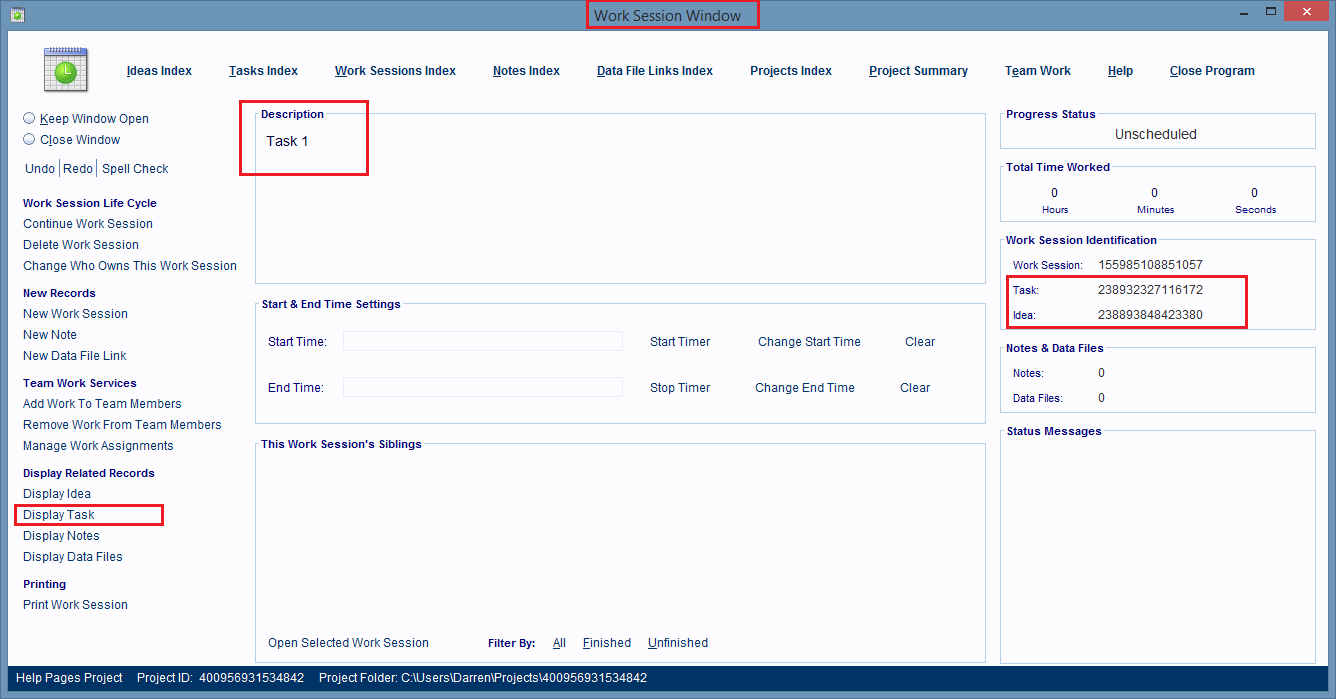The image size is (1336, 699).
Task: Open the Data File Links Index menu
Action: pos(655,71)
